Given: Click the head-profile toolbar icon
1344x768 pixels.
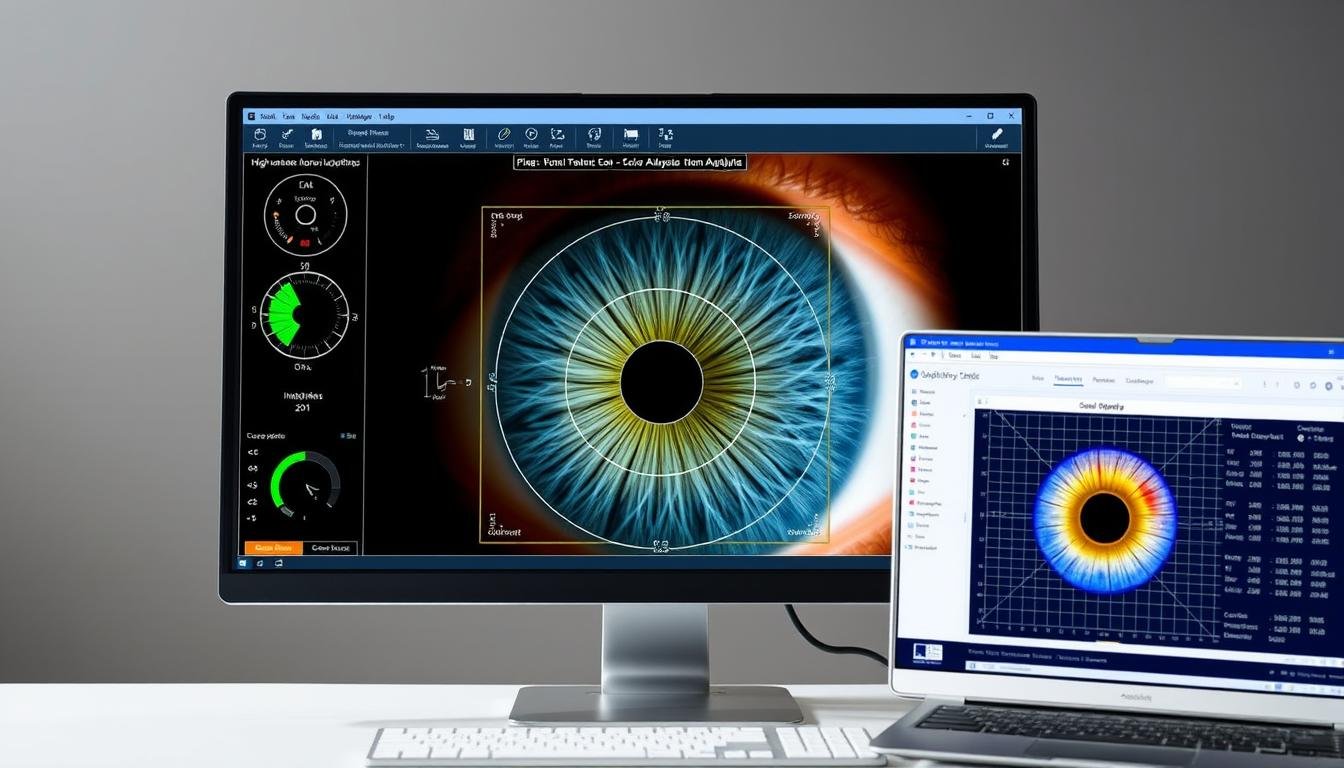Looking at the screenshot, I should (594, 133).
